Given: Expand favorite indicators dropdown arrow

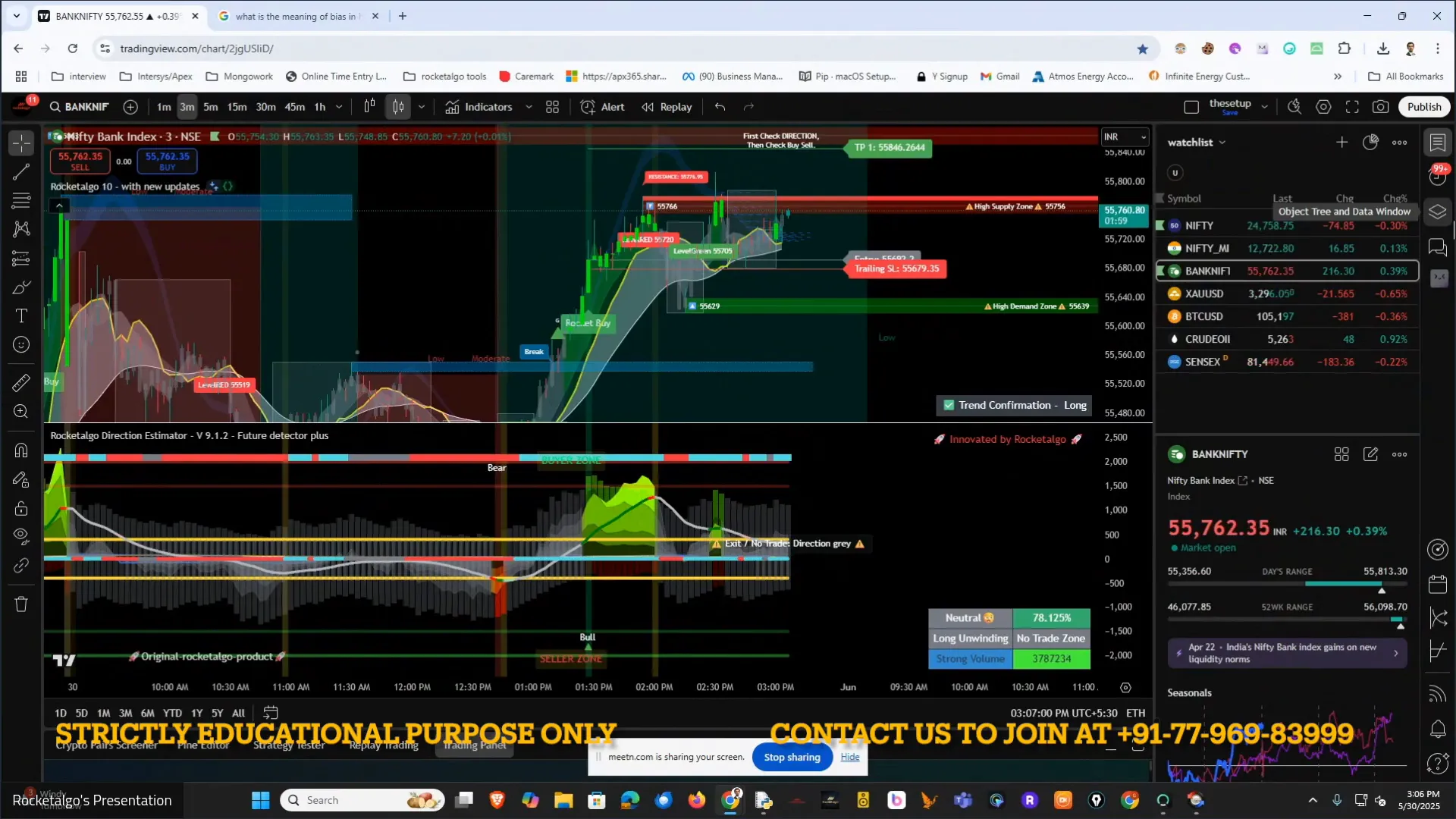Looking at the screenshot, I should pyautogui.click(x=529, y=107).
